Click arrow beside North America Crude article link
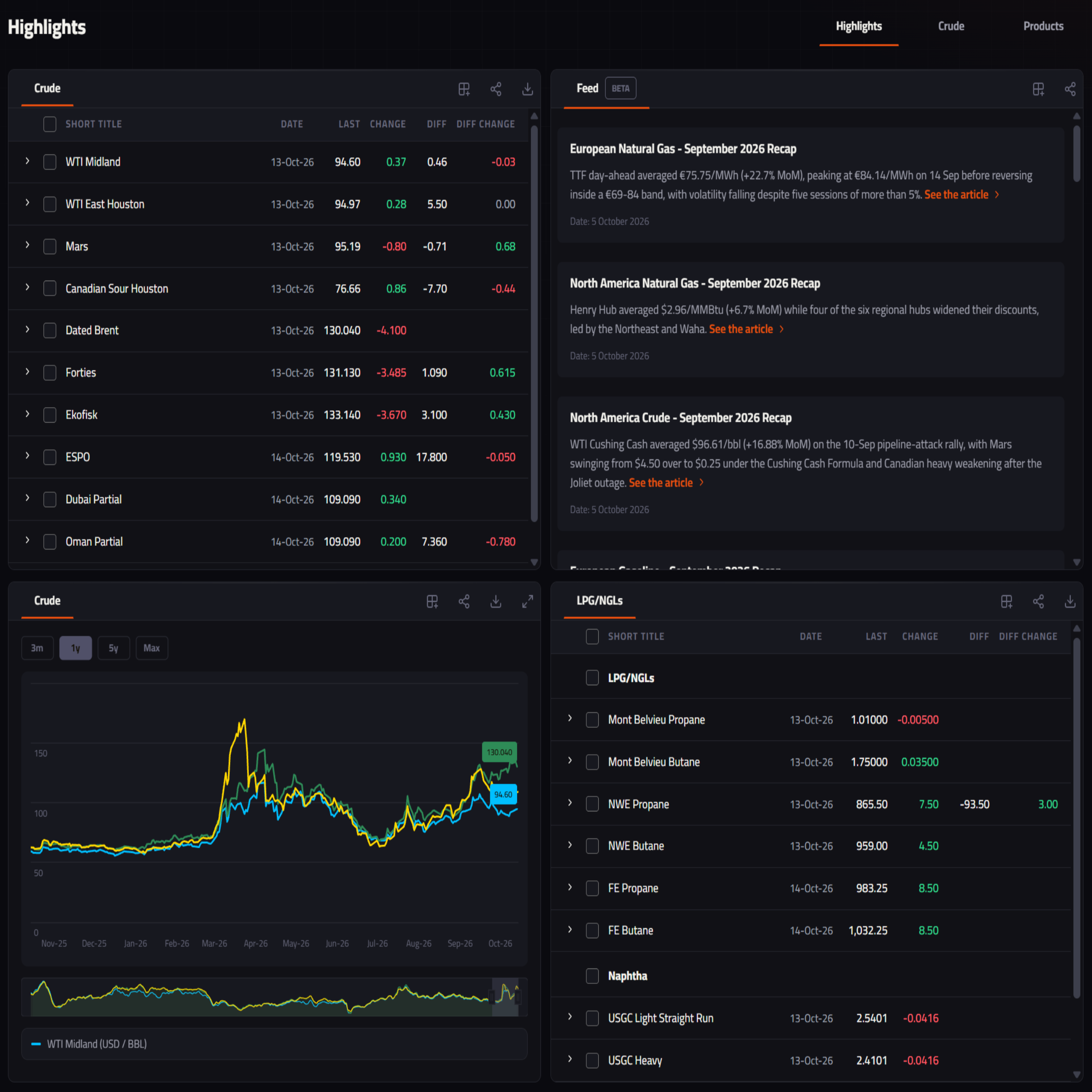1092x1092 pixels. [x=702, y=482]
